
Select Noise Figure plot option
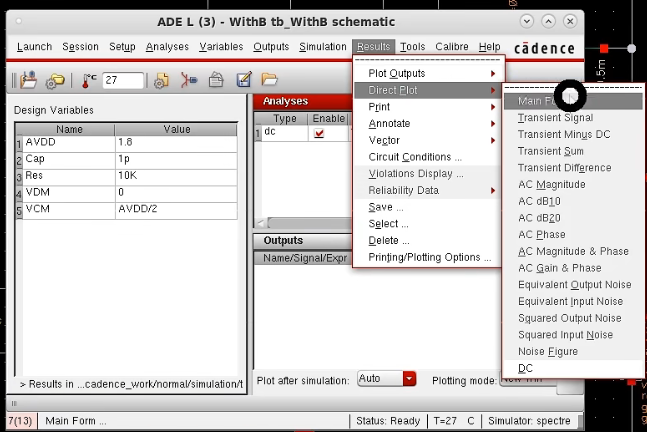click(547, 352)
